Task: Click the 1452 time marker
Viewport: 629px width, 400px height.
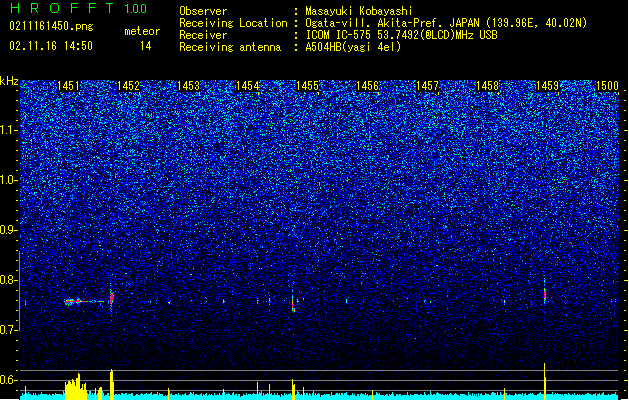Action: (x=128, y=86)
